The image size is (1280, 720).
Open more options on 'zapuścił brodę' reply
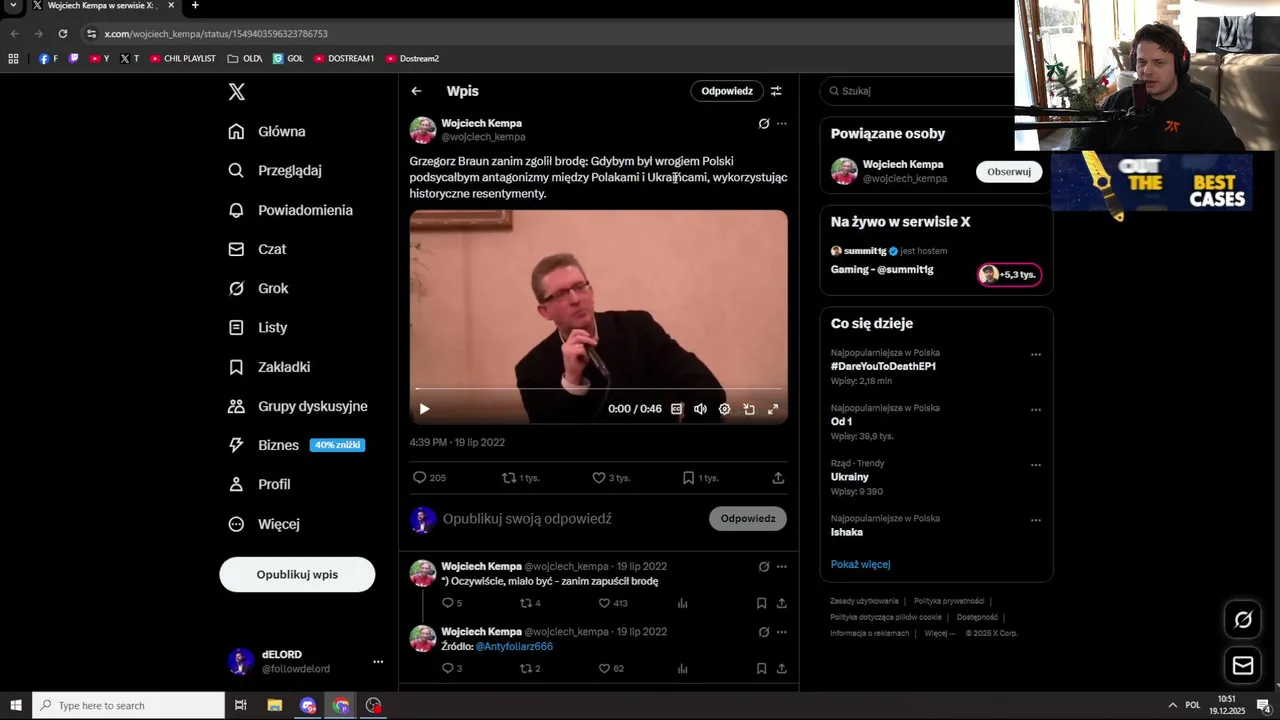(782, 566)
